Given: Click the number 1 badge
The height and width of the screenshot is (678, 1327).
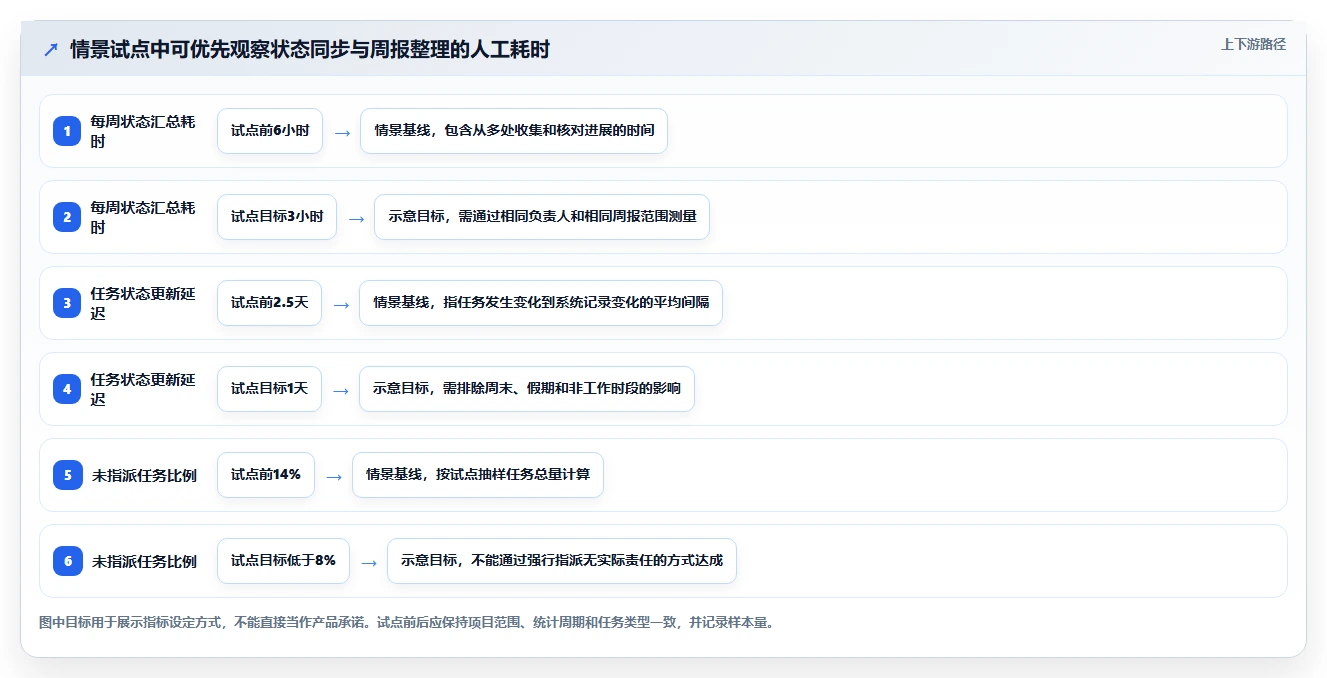Looking at the screenshot, I should (67, 131).
